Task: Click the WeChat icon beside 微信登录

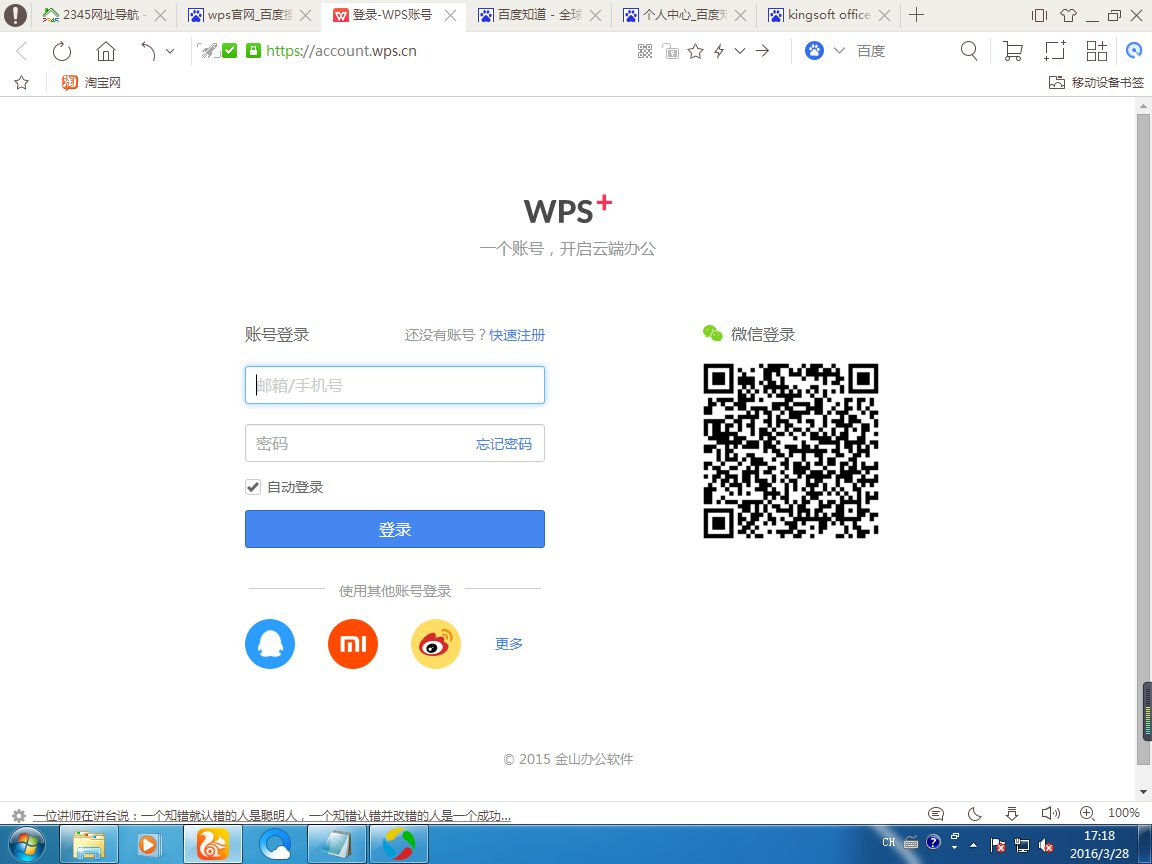Action: pyautogui.click(x=712, y=333)
